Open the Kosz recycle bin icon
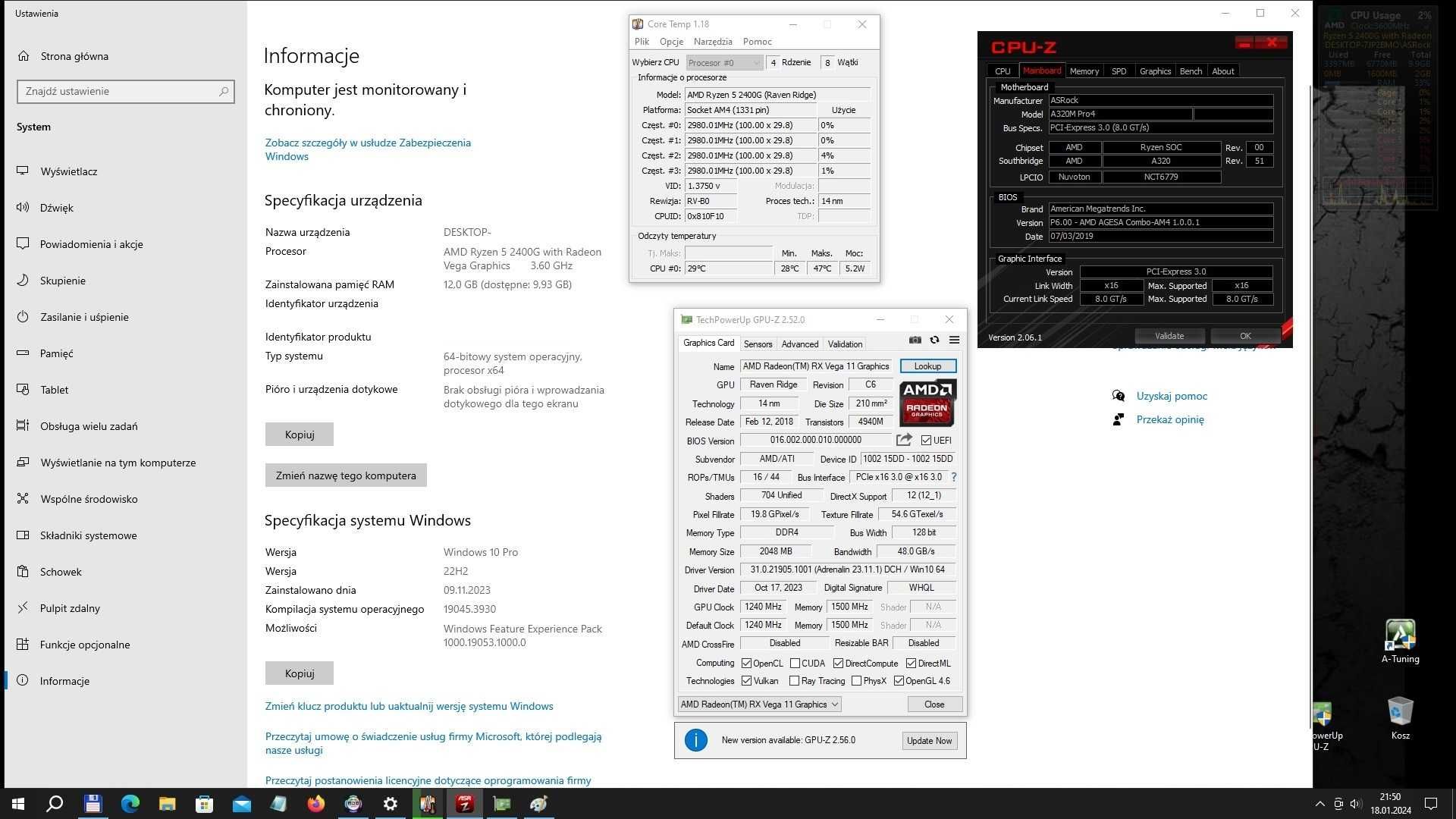The width and height of the screenshot is (1456, 819). tap(1400, 718)
